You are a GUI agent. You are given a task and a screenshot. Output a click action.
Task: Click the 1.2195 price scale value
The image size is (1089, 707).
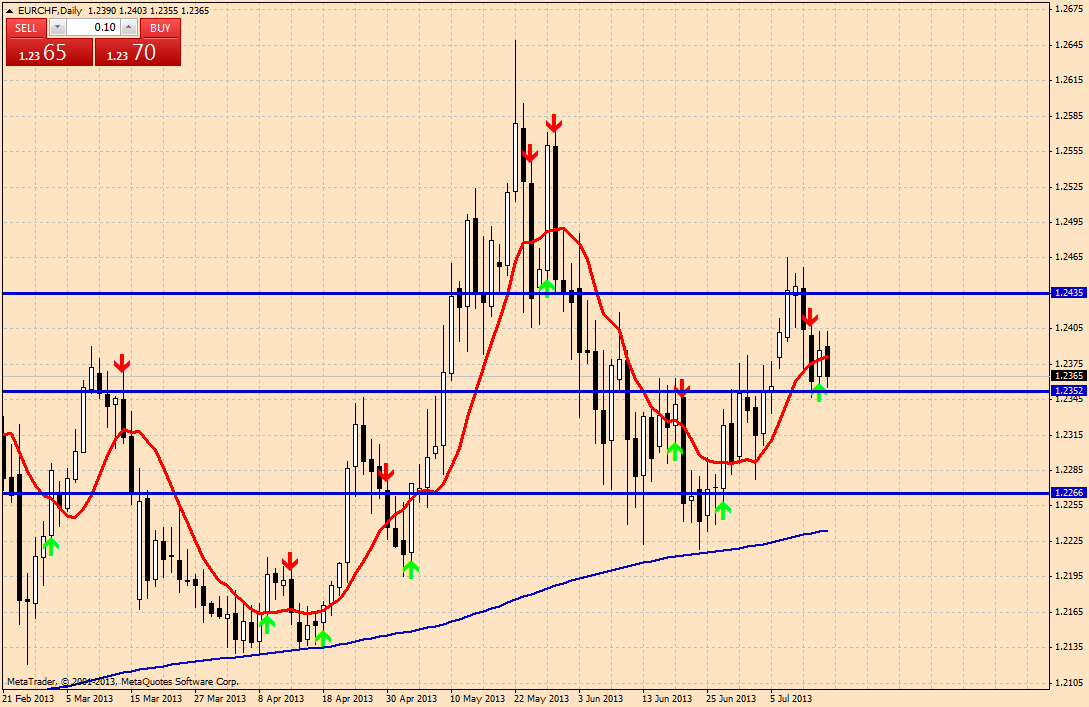(x=1069, y=576)
